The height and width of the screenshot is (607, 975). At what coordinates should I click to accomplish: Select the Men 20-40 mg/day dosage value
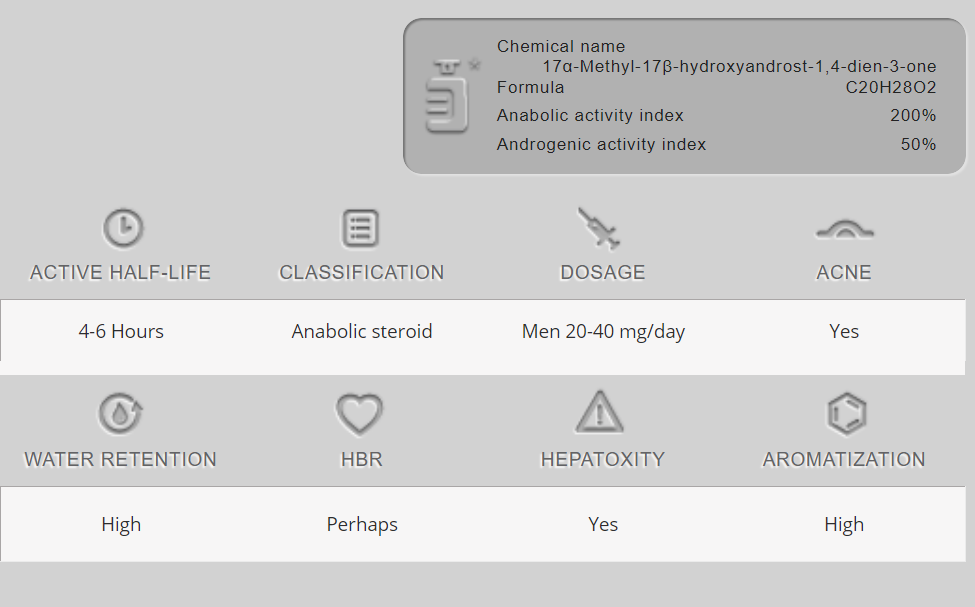point(603,332)
